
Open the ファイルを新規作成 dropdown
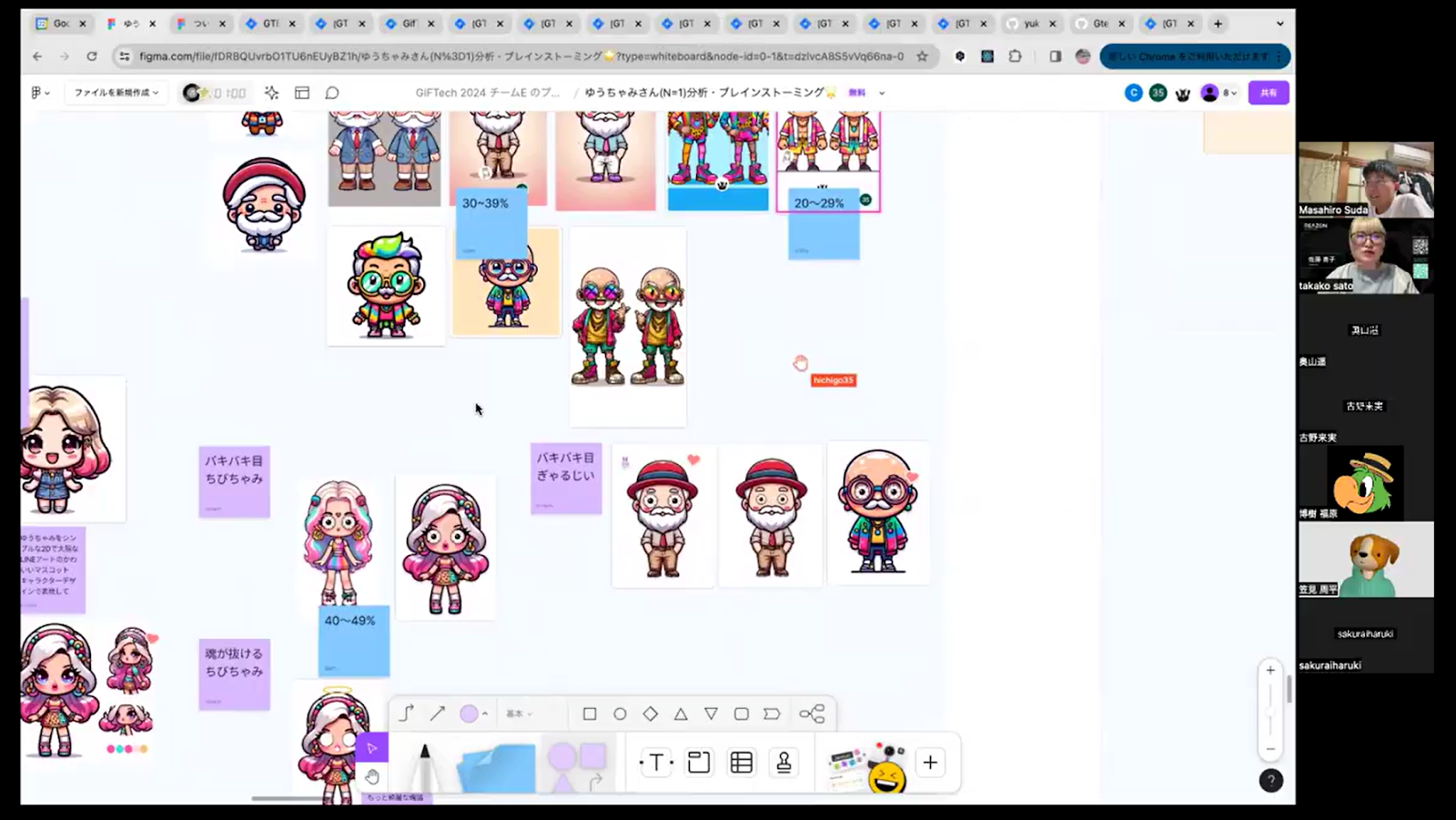point(116,93)
